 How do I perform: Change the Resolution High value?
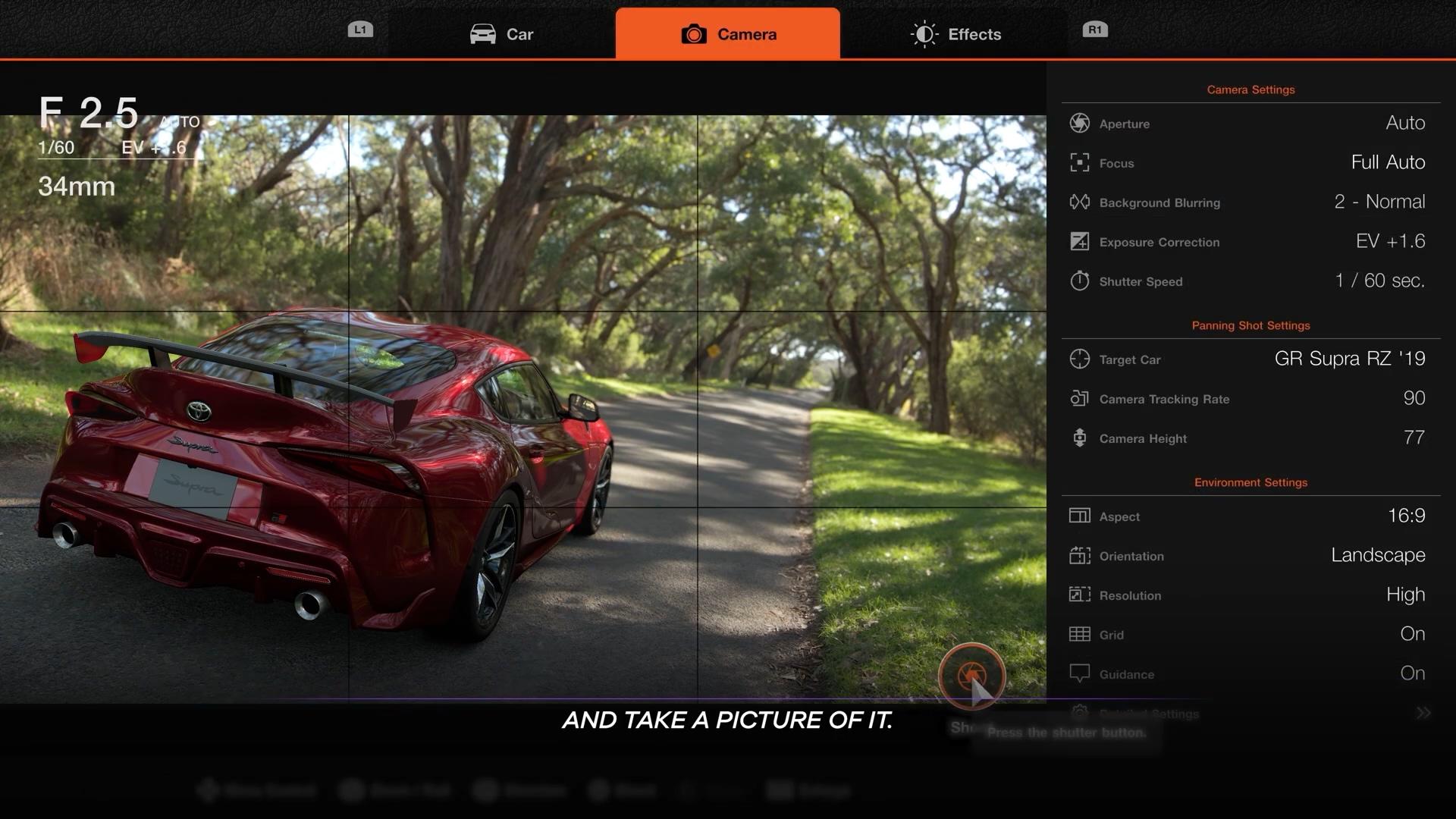coord(1405,595)
